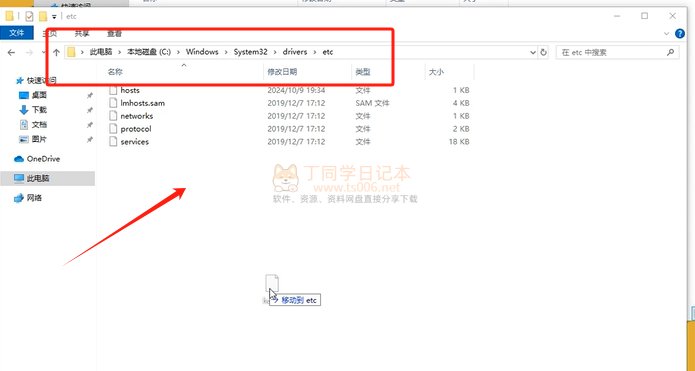Viewport: 695px width, 371px height.
Task: Click the pin icon beside 图片
Action: pyautogui.click(x=90, y=140)
